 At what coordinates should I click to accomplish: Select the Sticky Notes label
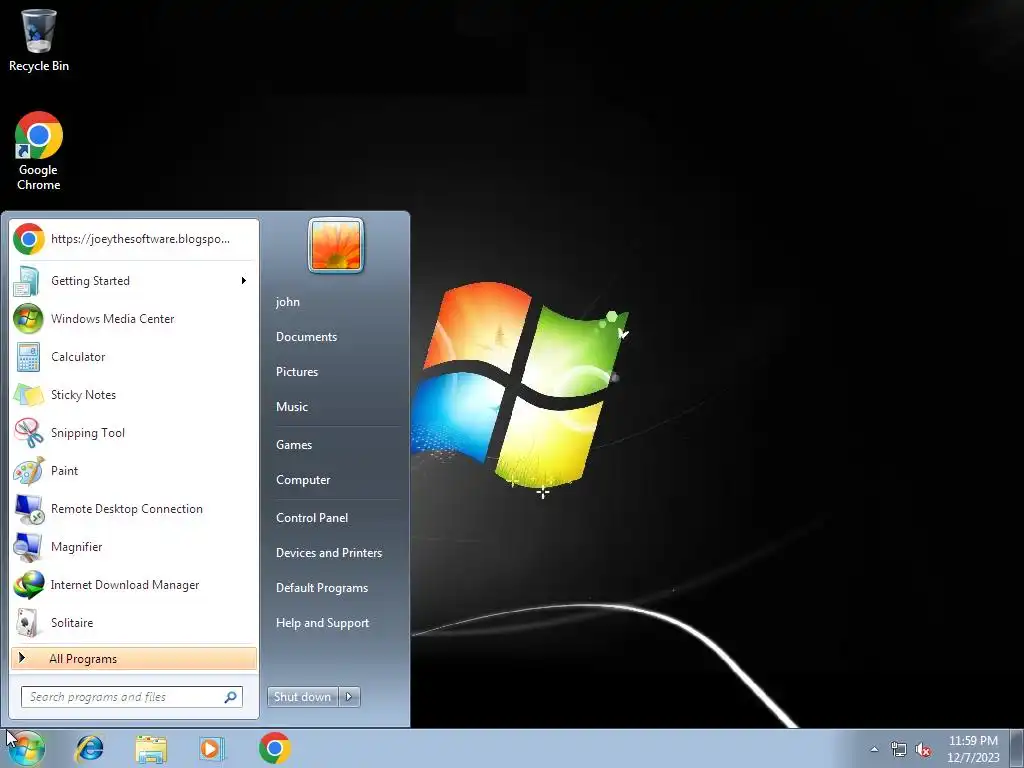pyautogui.click(x=84, y=395)
